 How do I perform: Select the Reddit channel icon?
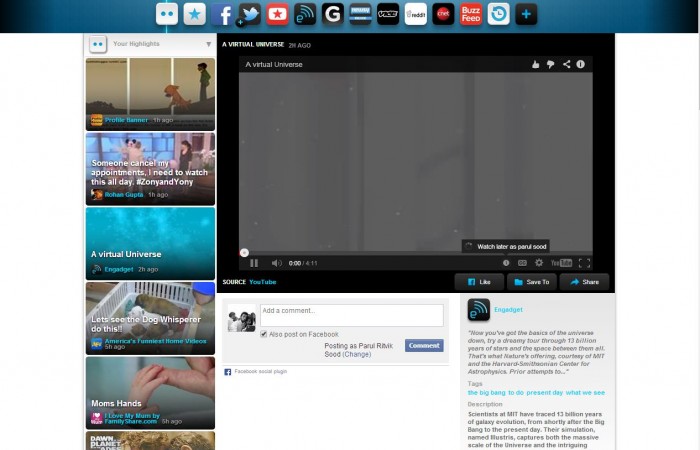tap(415, 14)
